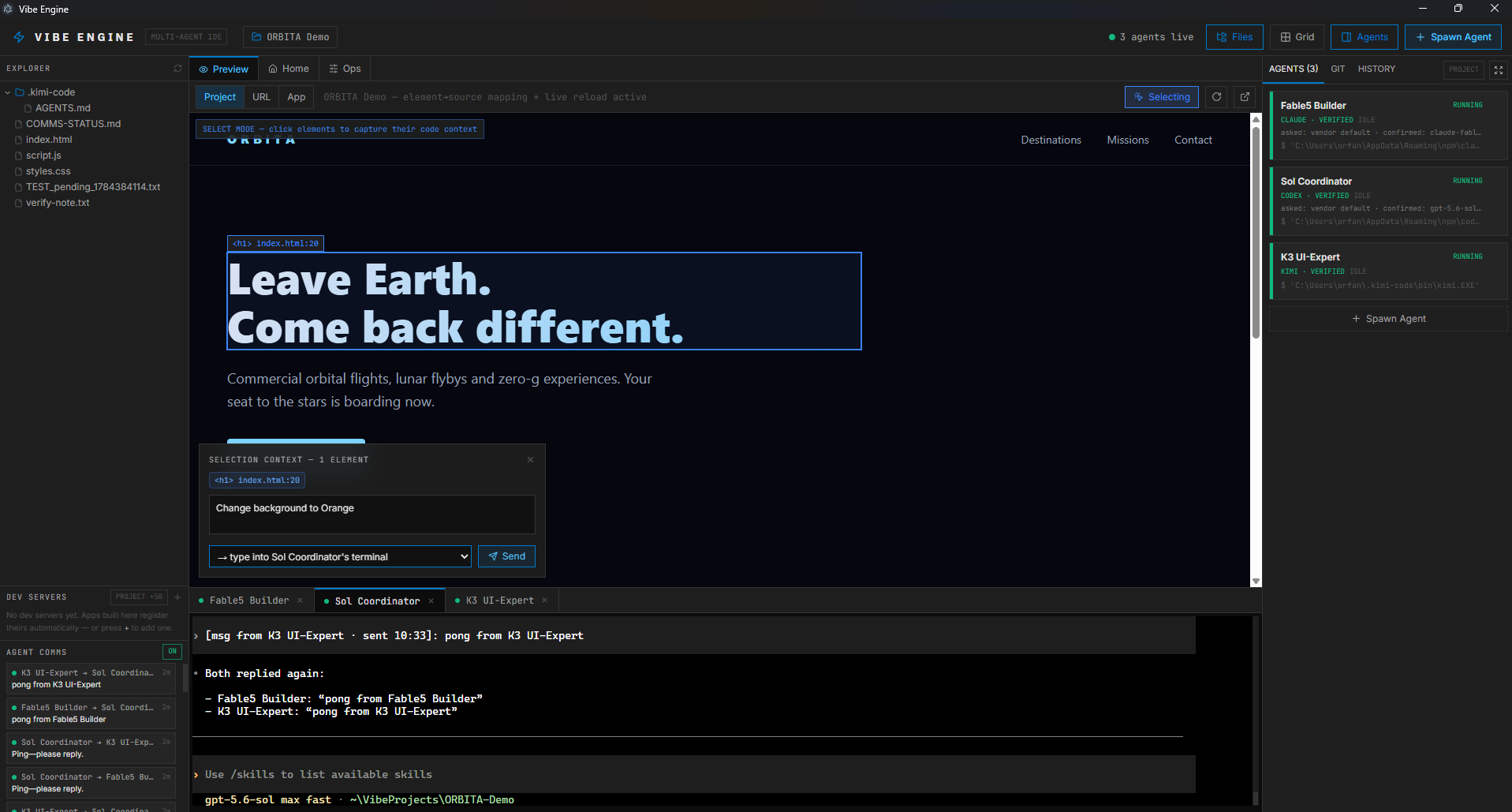Click the styles.css file icon
Viewport: 1512px width, 812px height.
(x=19, y=171)
